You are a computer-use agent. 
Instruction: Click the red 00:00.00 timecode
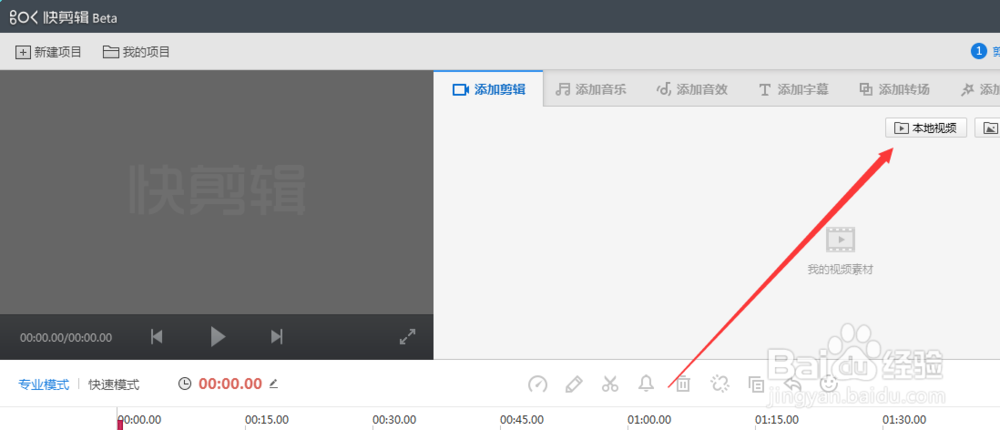(x=230, y=383)
